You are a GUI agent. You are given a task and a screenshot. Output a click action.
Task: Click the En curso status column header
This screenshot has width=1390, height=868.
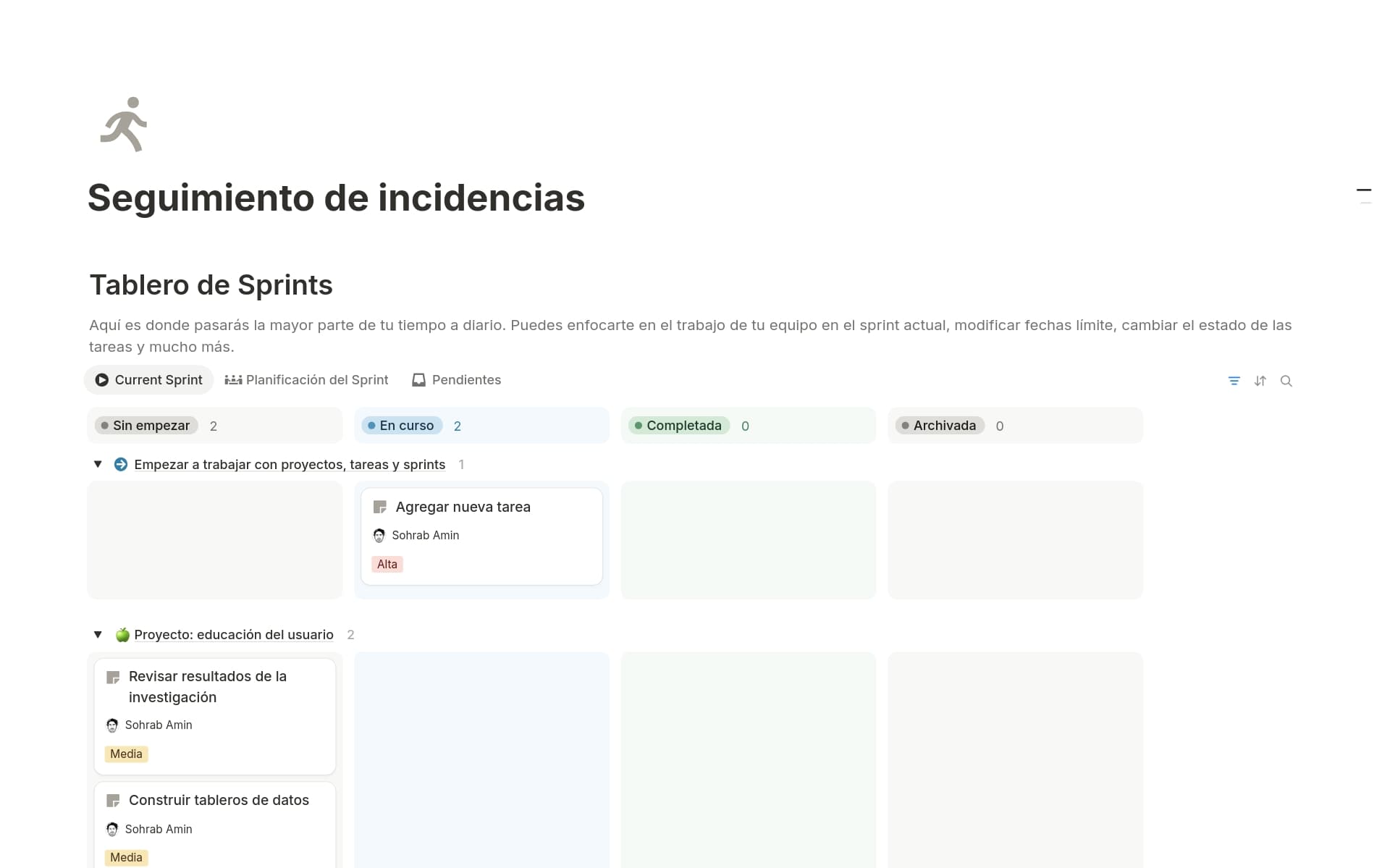pos(402,426)
